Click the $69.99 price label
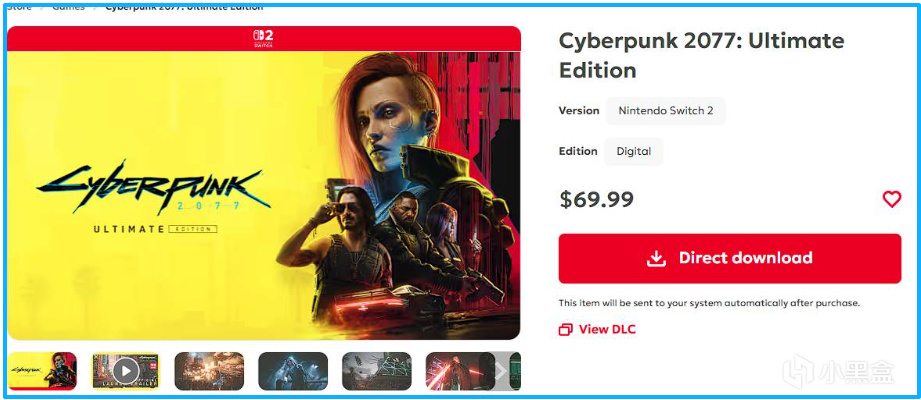The width and height of the screenshot is (921, 400). (596, 200)
